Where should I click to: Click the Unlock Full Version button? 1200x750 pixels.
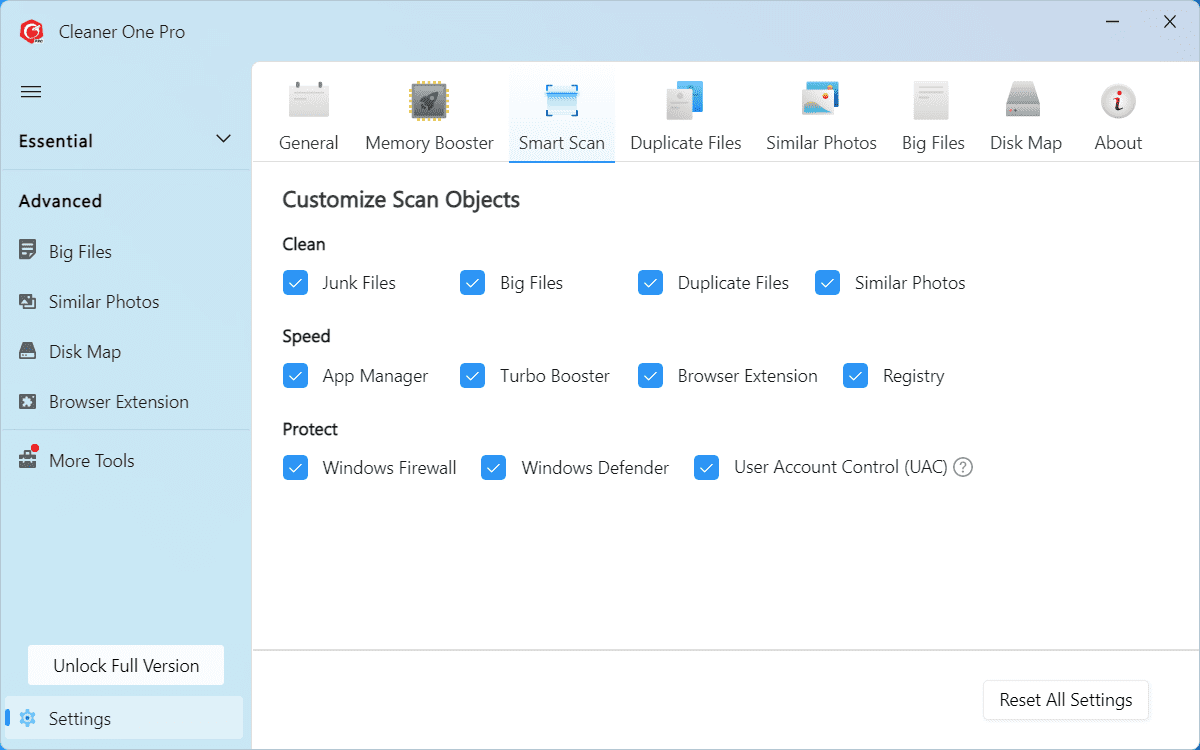(x=126, y=665)
